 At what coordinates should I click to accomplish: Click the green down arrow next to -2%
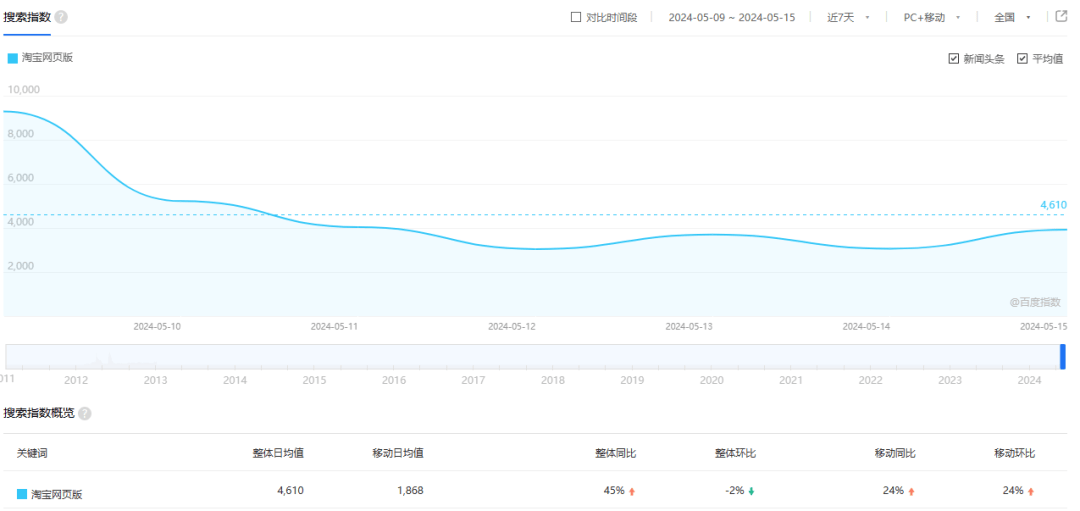(x=751, y=492)
